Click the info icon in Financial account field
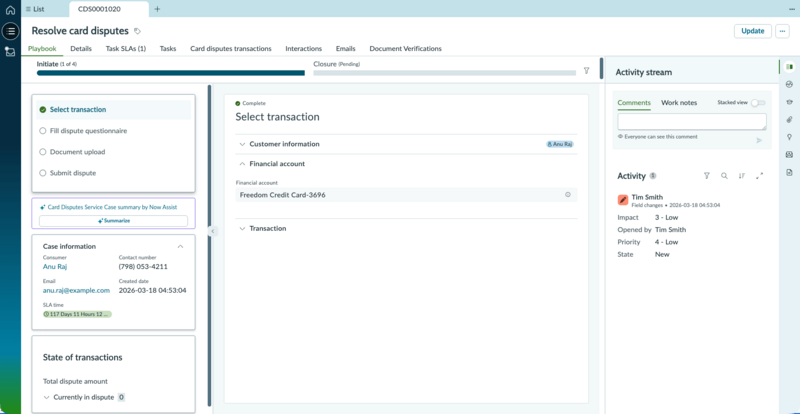Screen dimensions: 800x414 [568, 194]
